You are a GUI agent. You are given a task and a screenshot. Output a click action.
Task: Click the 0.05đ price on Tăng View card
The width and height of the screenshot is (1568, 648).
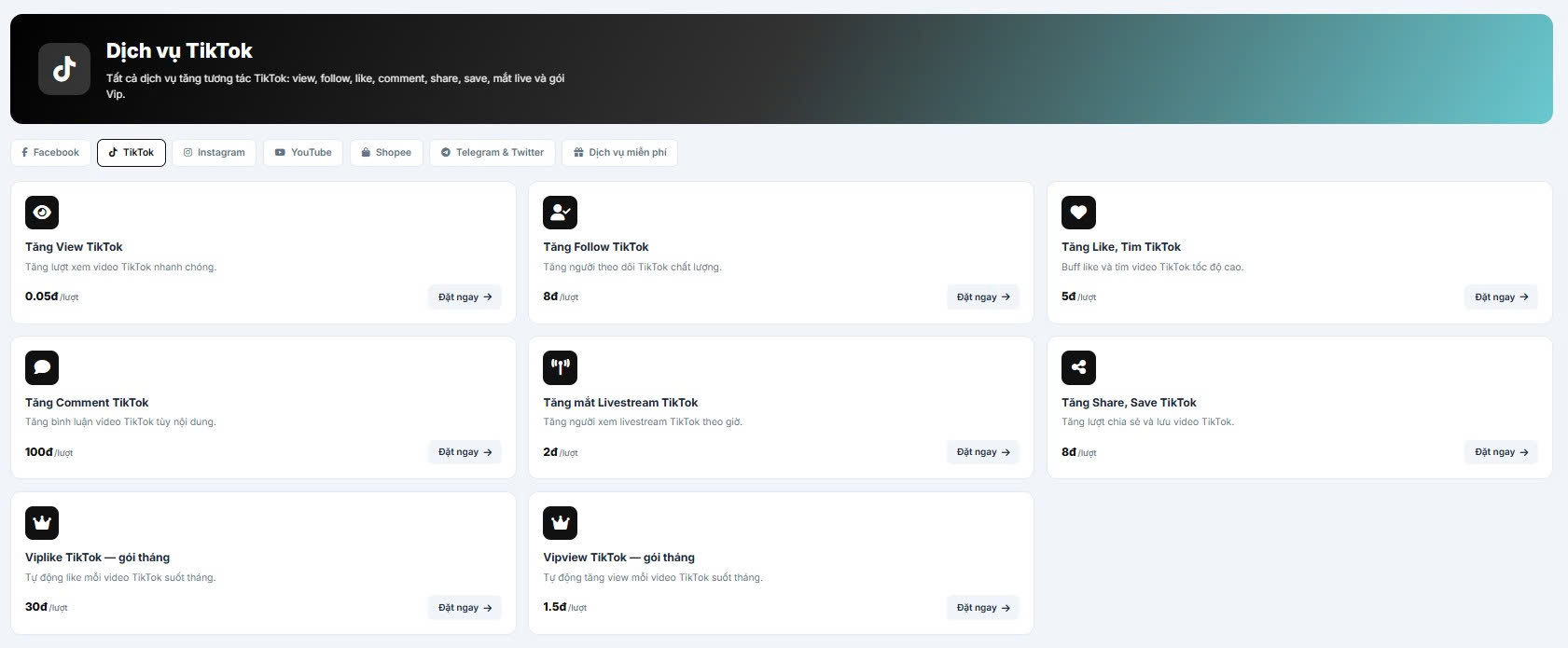tap(41, 296)
